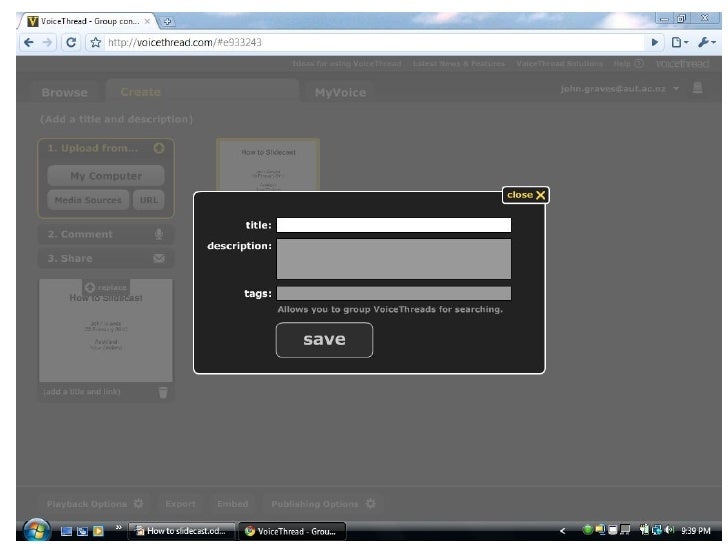This screenshot has width=728, height=546.
Task: Click the title input field
Action: point(394,225)
